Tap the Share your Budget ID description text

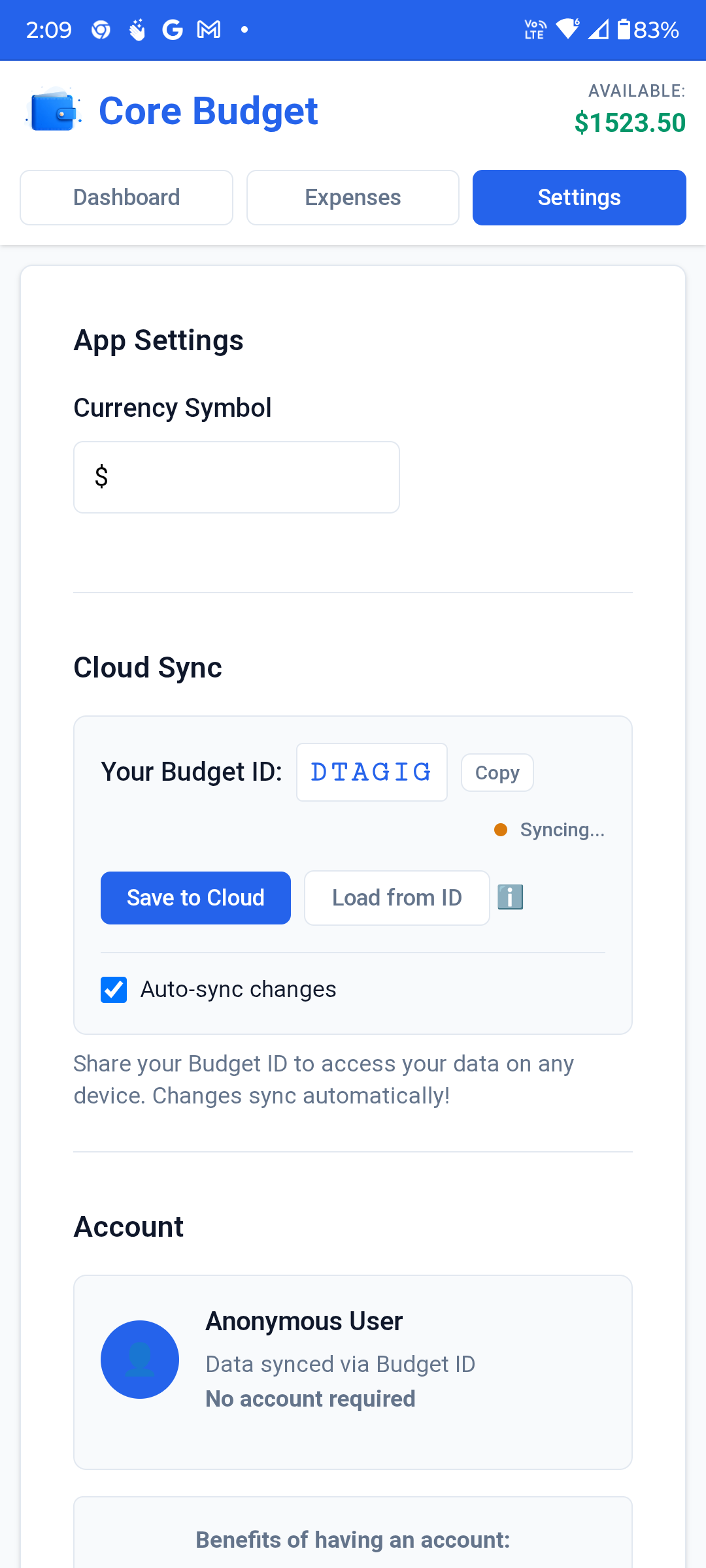(324, 1080)
